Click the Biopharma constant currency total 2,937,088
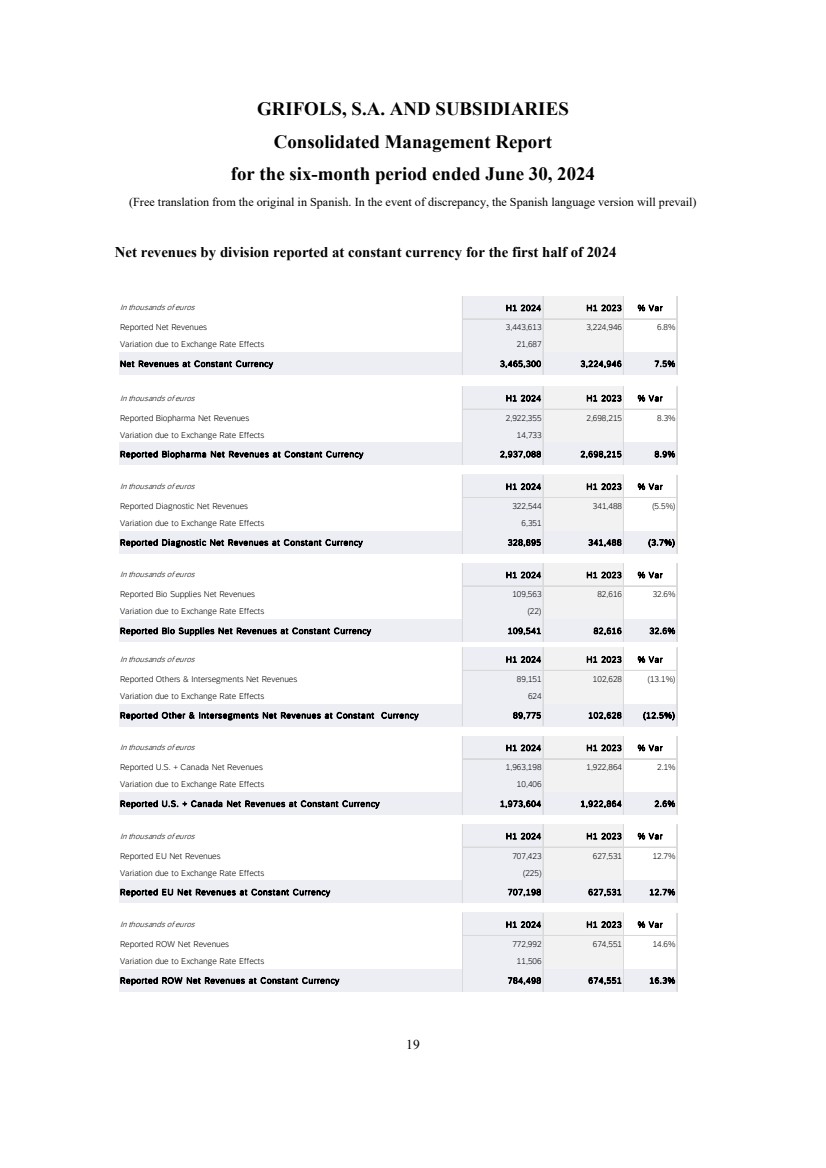 (519, 454)
